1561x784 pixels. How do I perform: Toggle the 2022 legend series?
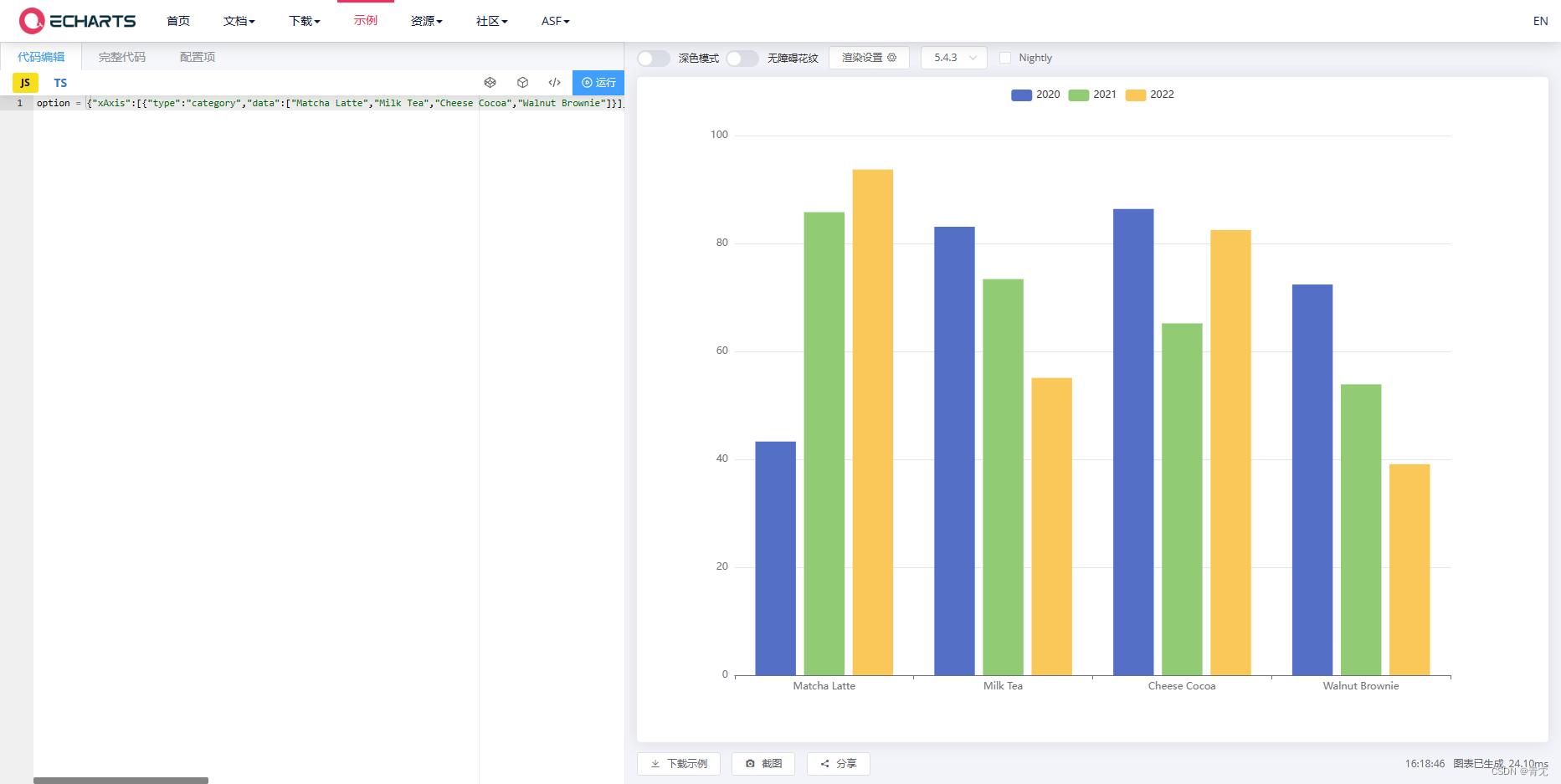pyautogui.click(x=1150, y=95)
